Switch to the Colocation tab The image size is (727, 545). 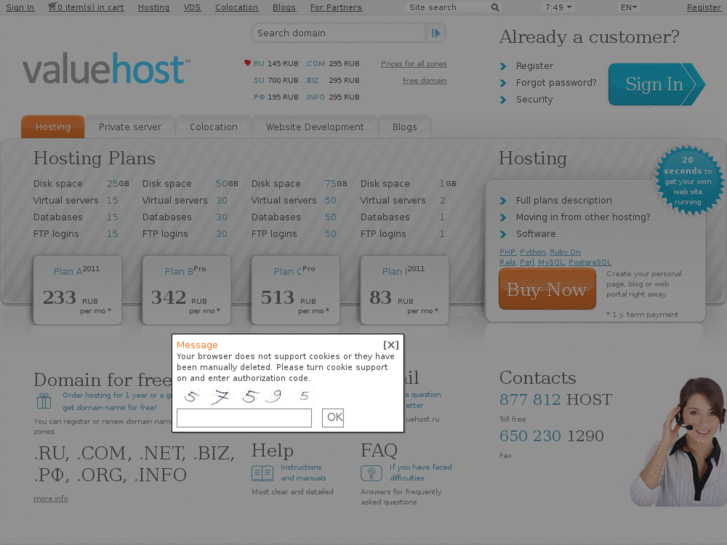coord(213,127)
